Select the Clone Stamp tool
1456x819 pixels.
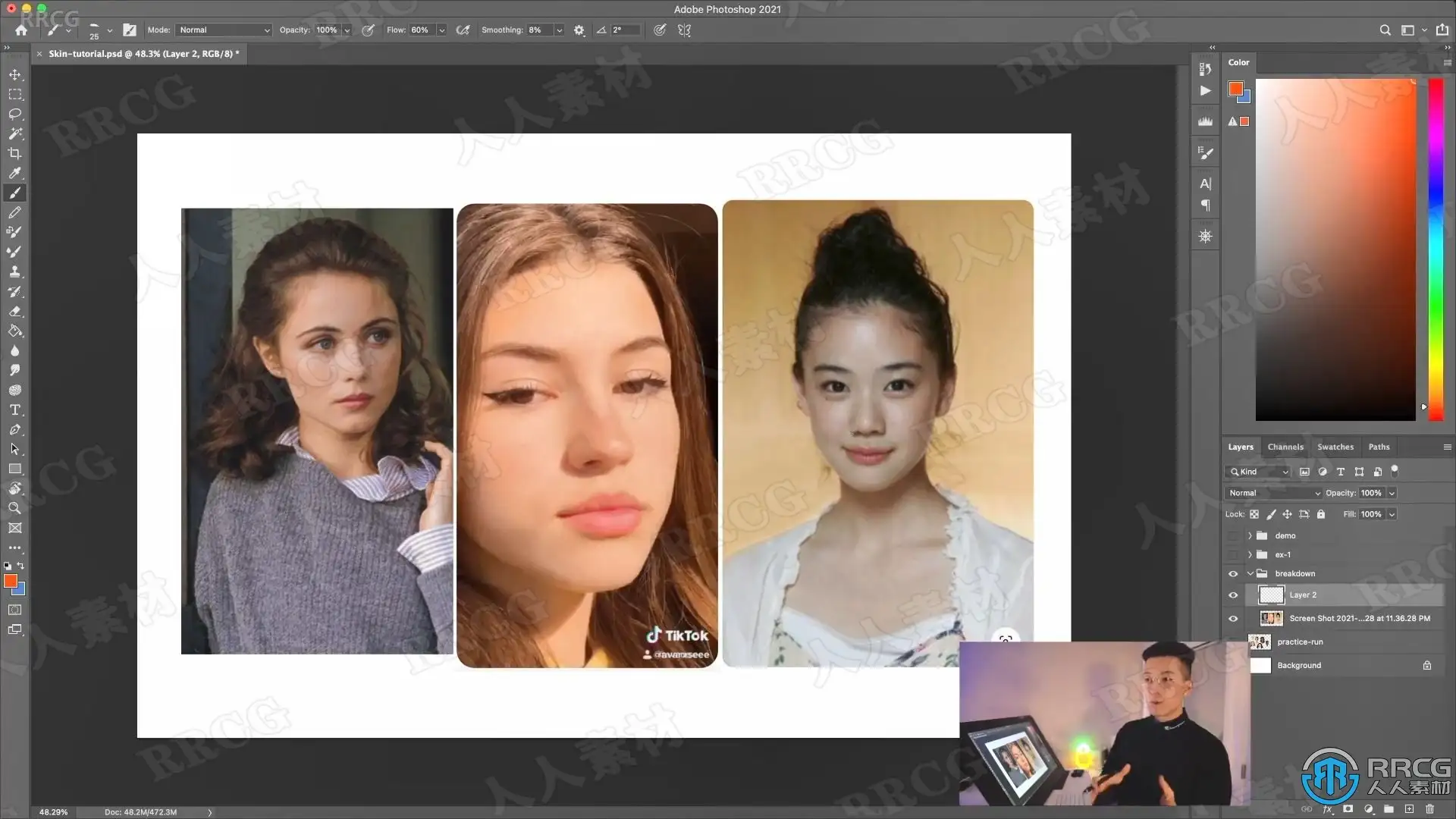[15, 271]
